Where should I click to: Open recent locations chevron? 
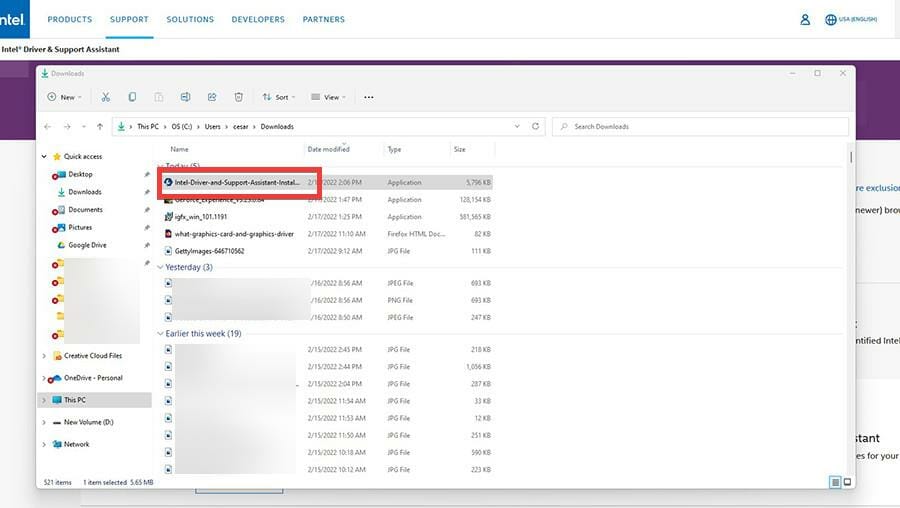84,126
